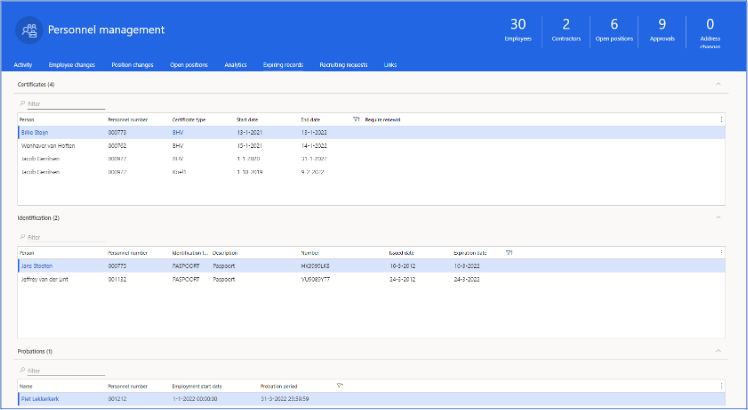Click the Require renewal column header

point(383,120)
